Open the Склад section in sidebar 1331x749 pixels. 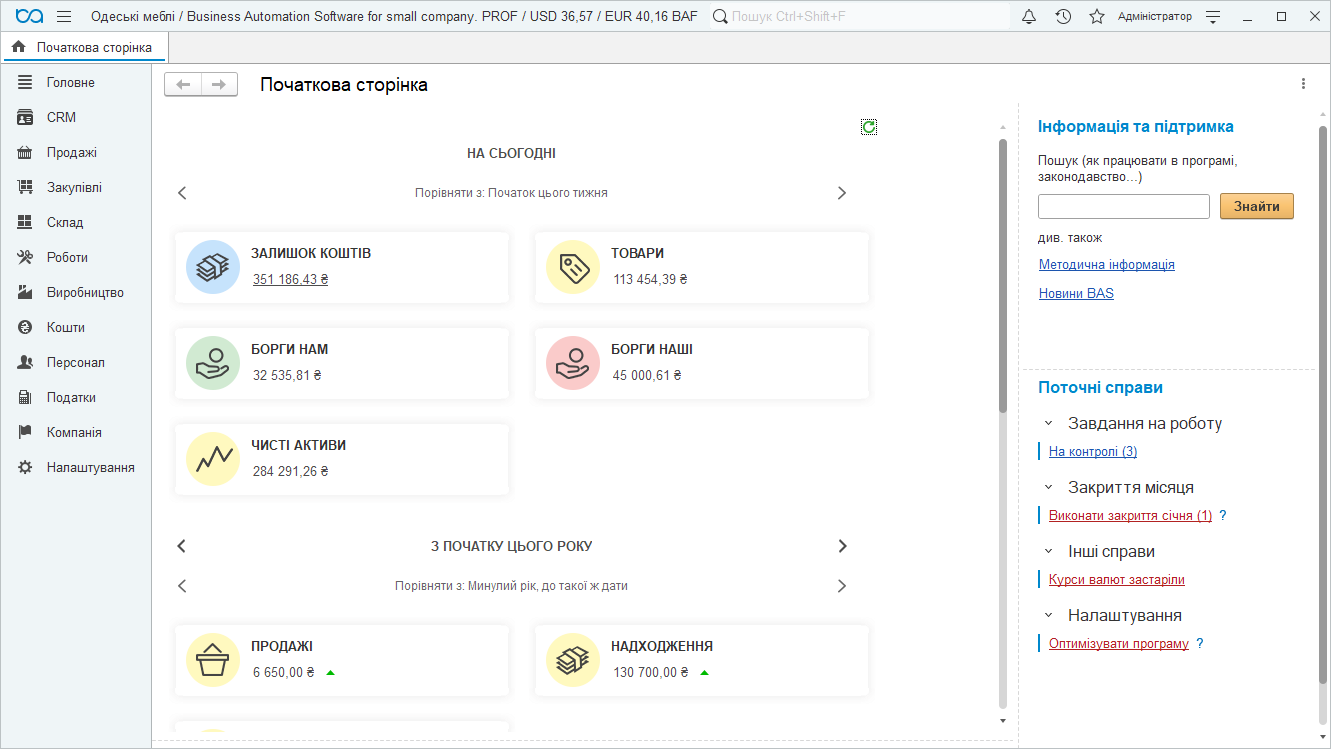coord(65,222)
